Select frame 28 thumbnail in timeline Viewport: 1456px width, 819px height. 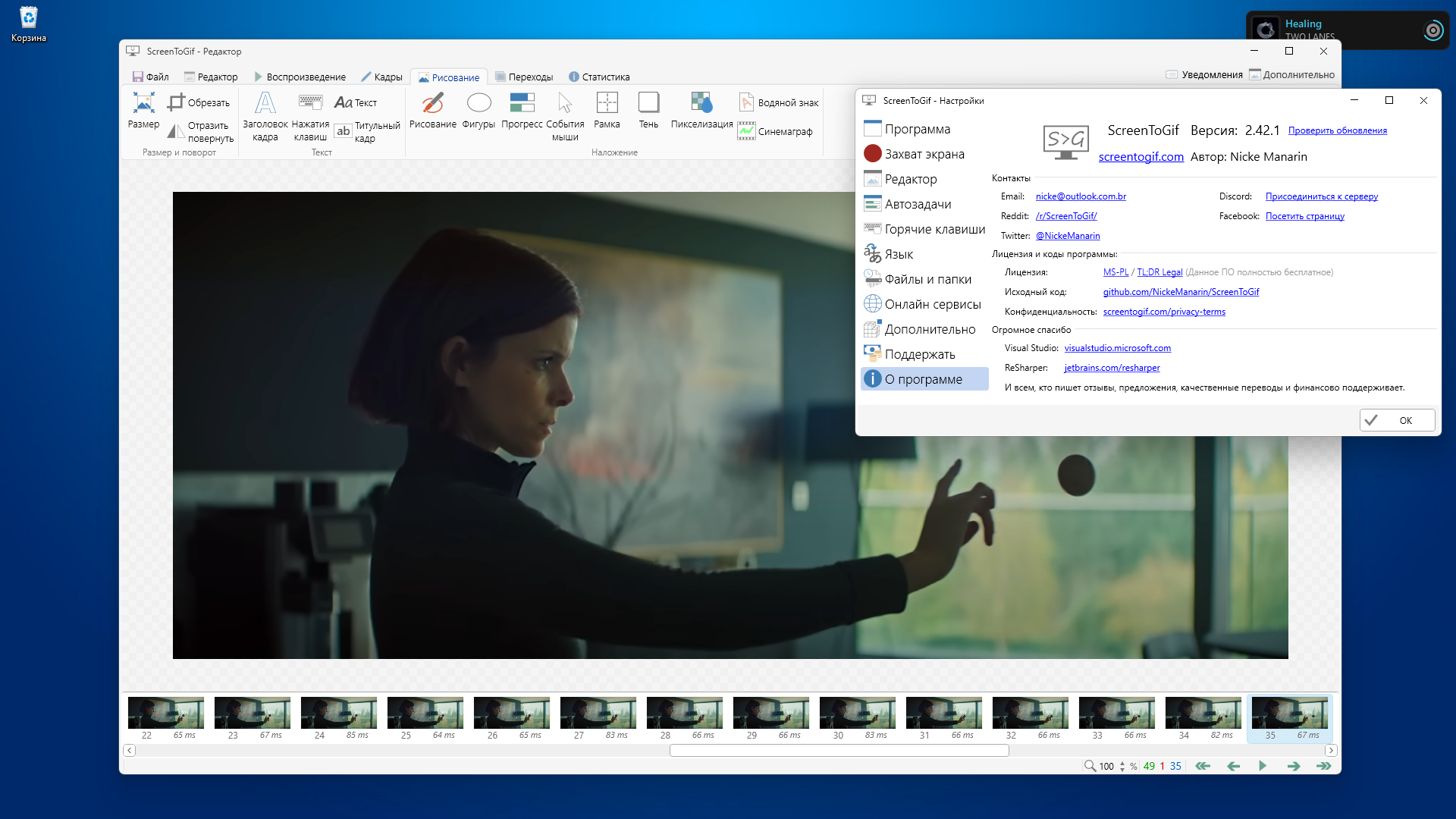[x=684, y=713]
